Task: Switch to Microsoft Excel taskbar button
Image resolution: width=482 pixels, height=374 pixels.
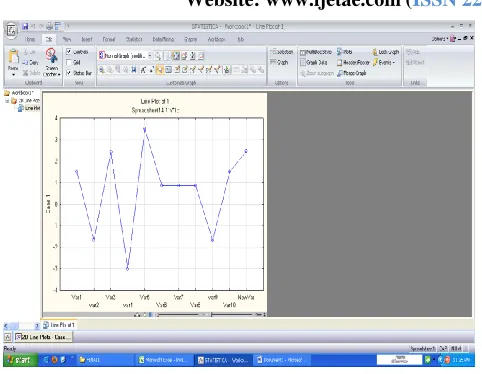Action: [x=164, y=360]
